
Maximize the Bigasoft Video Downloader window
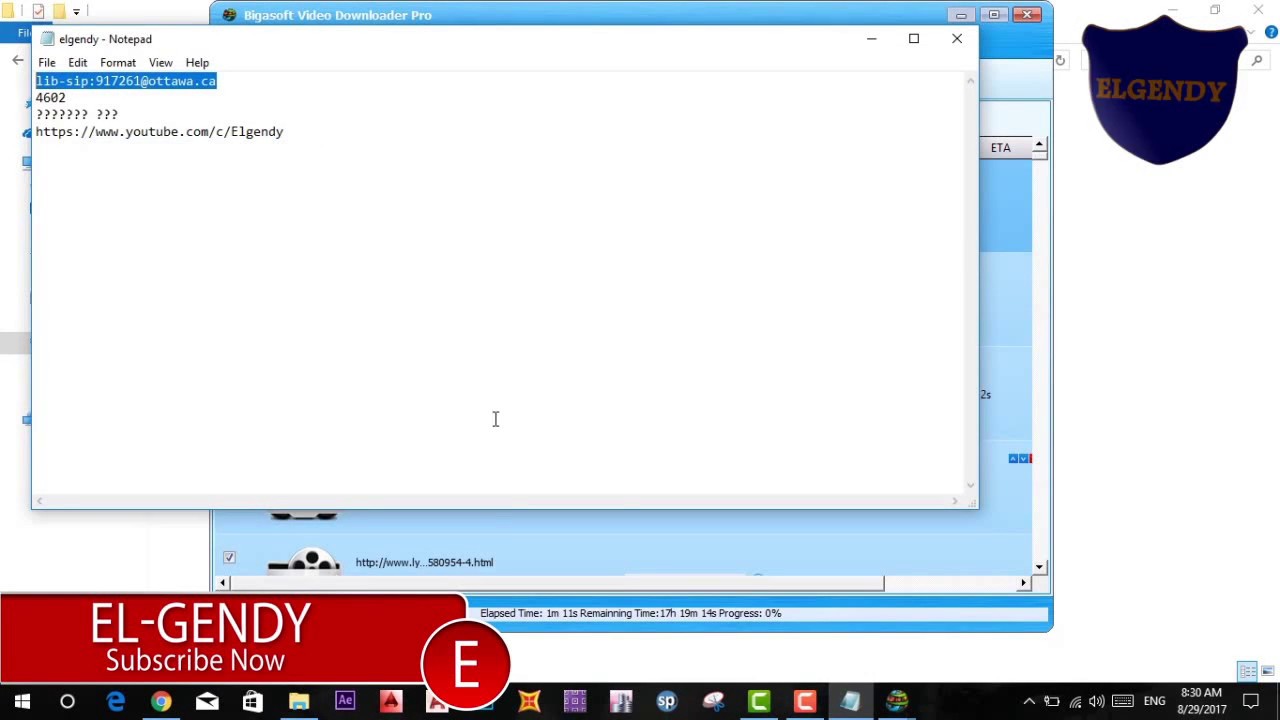tap(994, 15)
